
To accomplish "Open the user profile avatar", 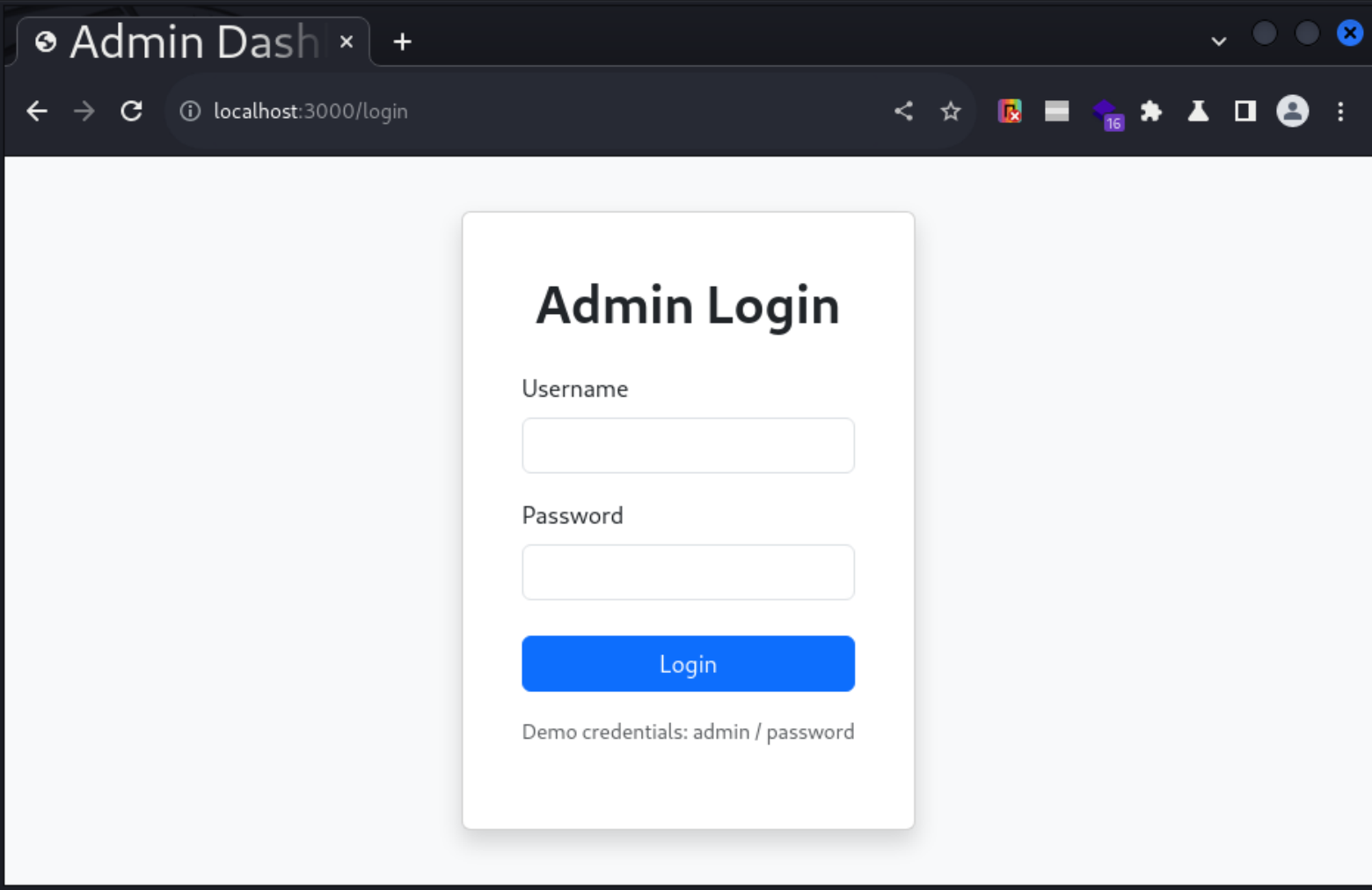I will point(1293,112).
